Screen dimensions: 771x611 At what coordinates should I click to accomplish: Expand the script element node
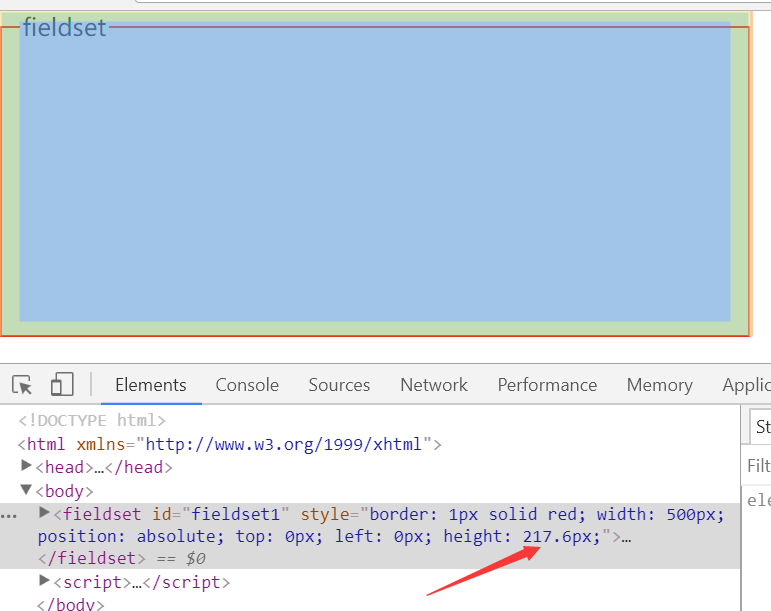(x=44, y=581)
